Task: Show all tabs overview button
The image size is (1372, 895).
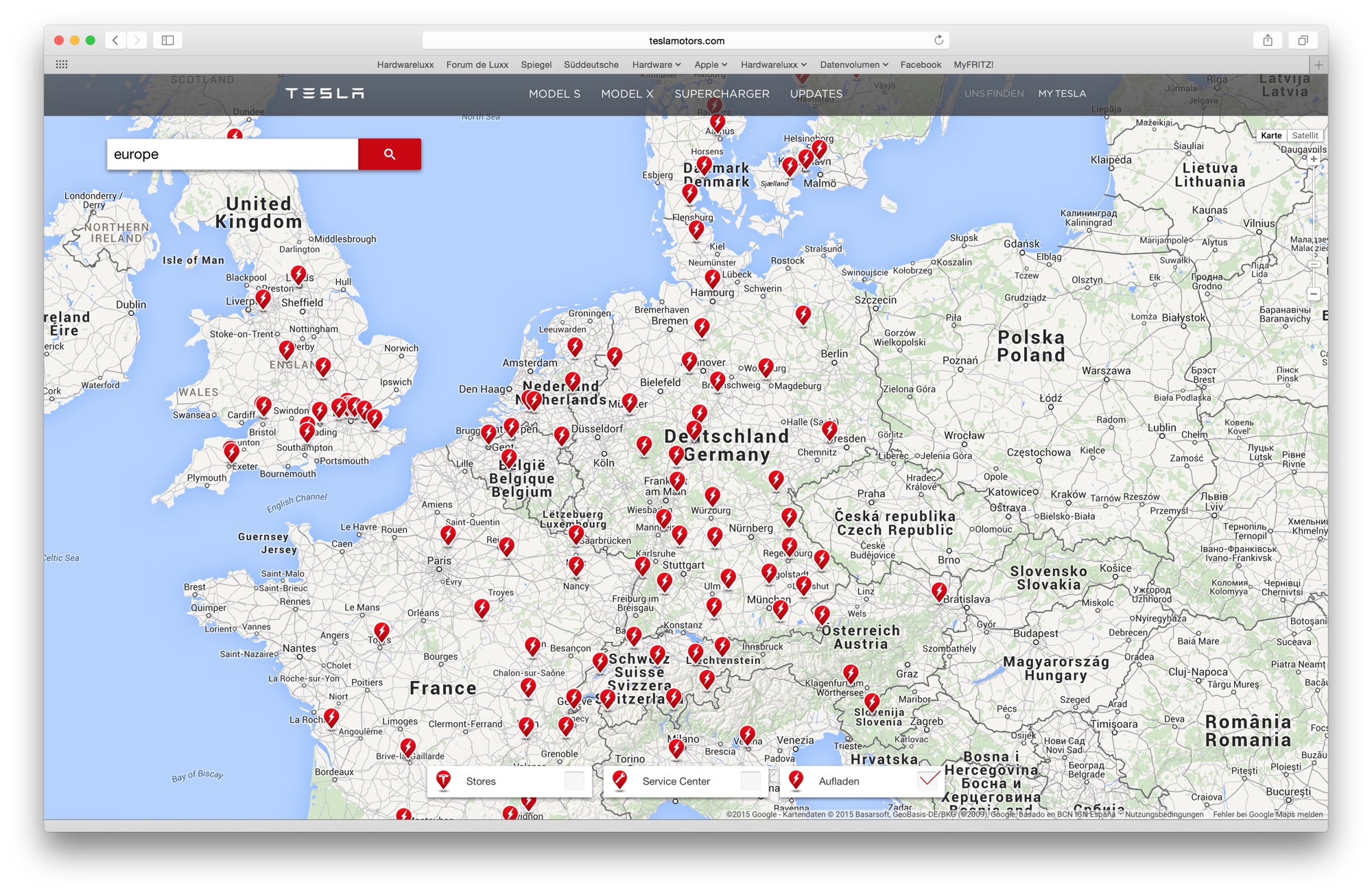Action: [1303, 40]
